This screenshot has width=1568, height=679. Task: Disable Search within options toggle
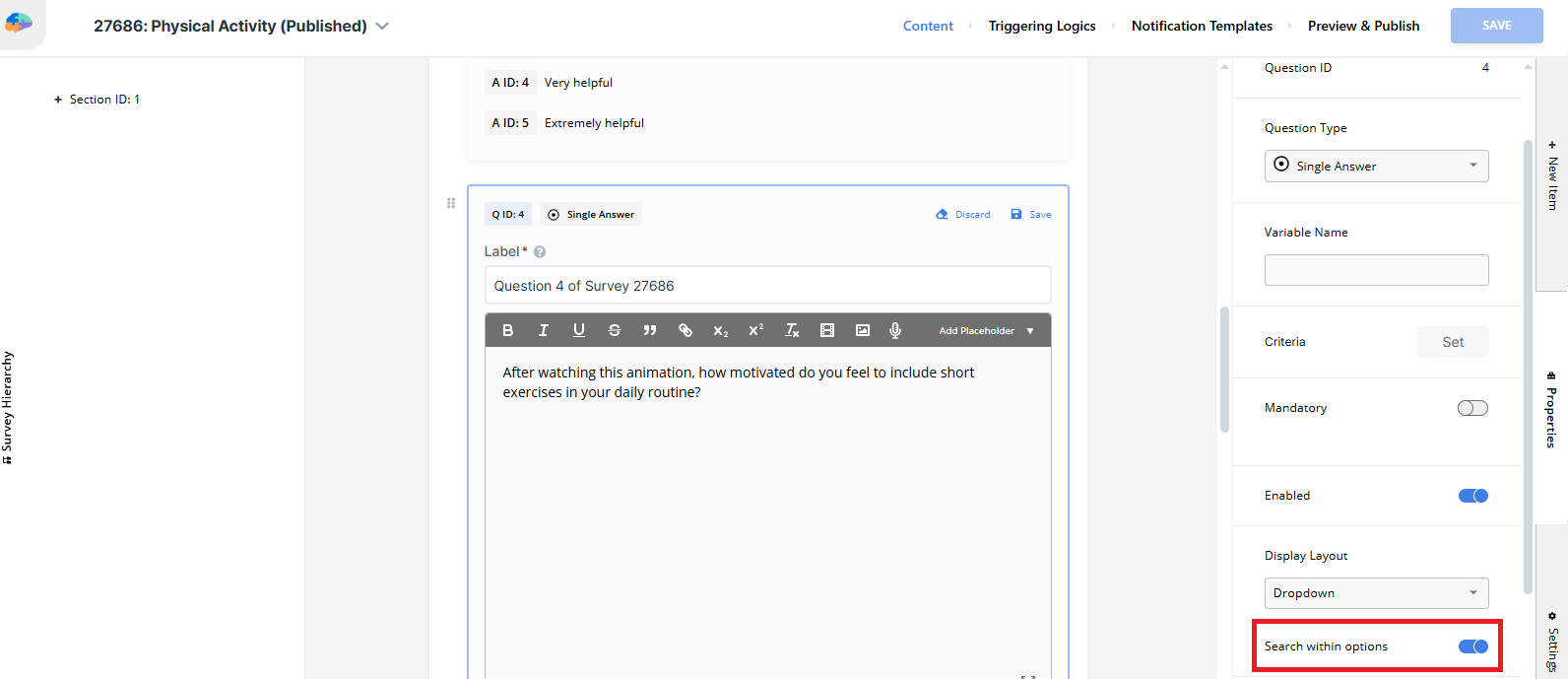(1472, 646)
